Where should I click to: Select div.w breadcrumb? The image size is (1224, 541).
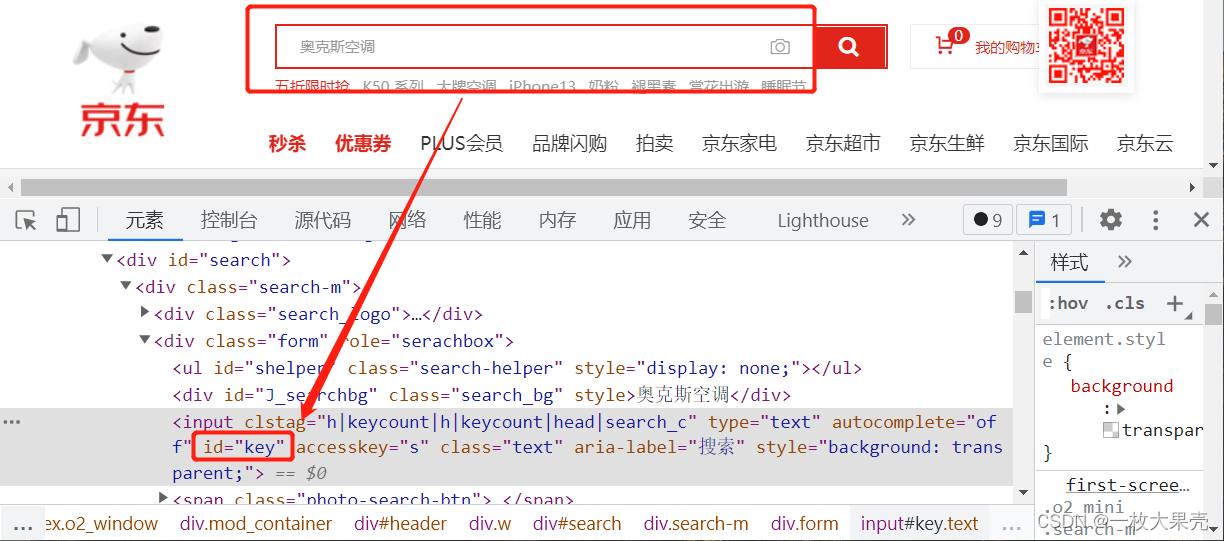pos(492,523)
